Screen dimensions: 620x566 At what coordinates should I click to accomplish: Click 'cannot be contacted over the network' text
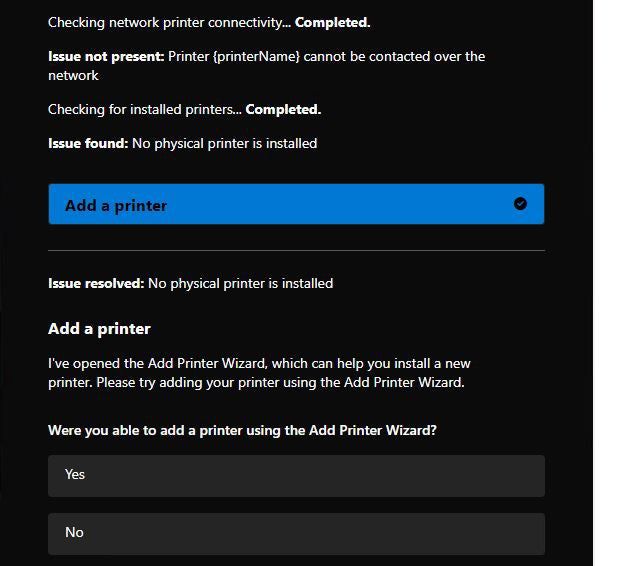[267, 66]
